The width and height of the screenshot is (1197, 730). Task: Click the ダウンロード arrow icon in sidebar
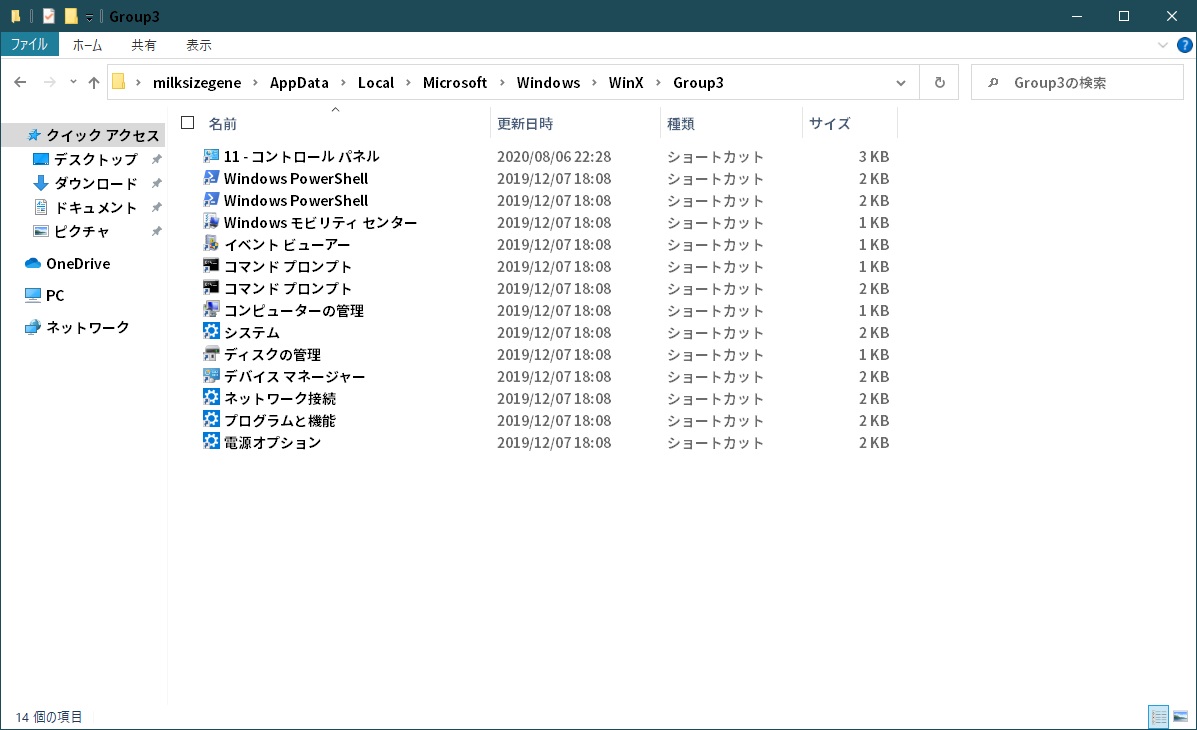pos(40,183)
